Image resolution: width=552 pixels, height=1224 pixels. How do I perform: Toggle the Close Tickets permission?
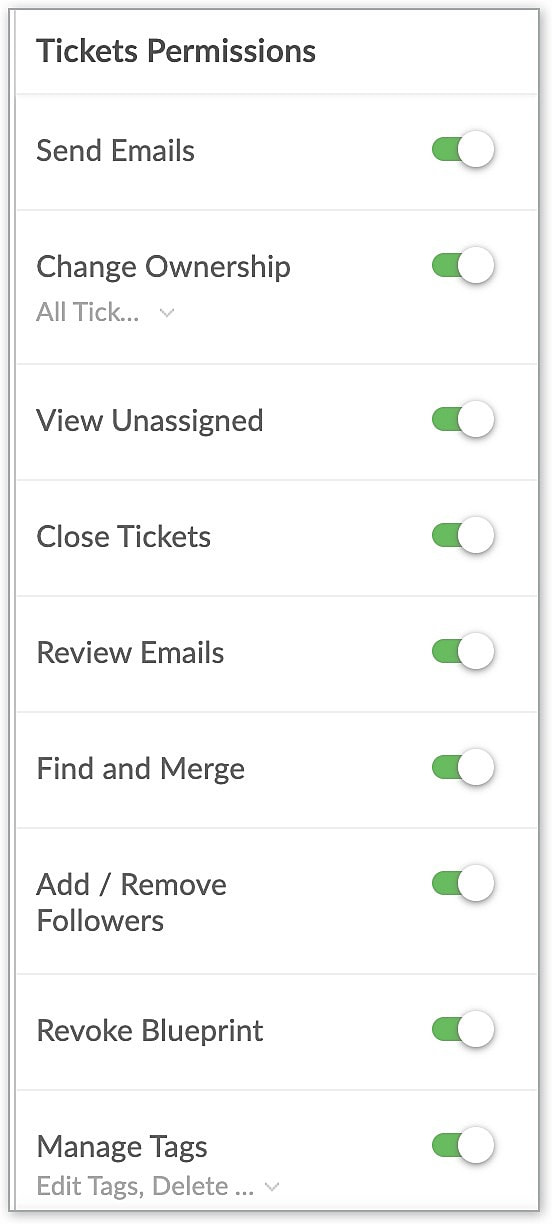pyautogui.click(x=463, y=537)
